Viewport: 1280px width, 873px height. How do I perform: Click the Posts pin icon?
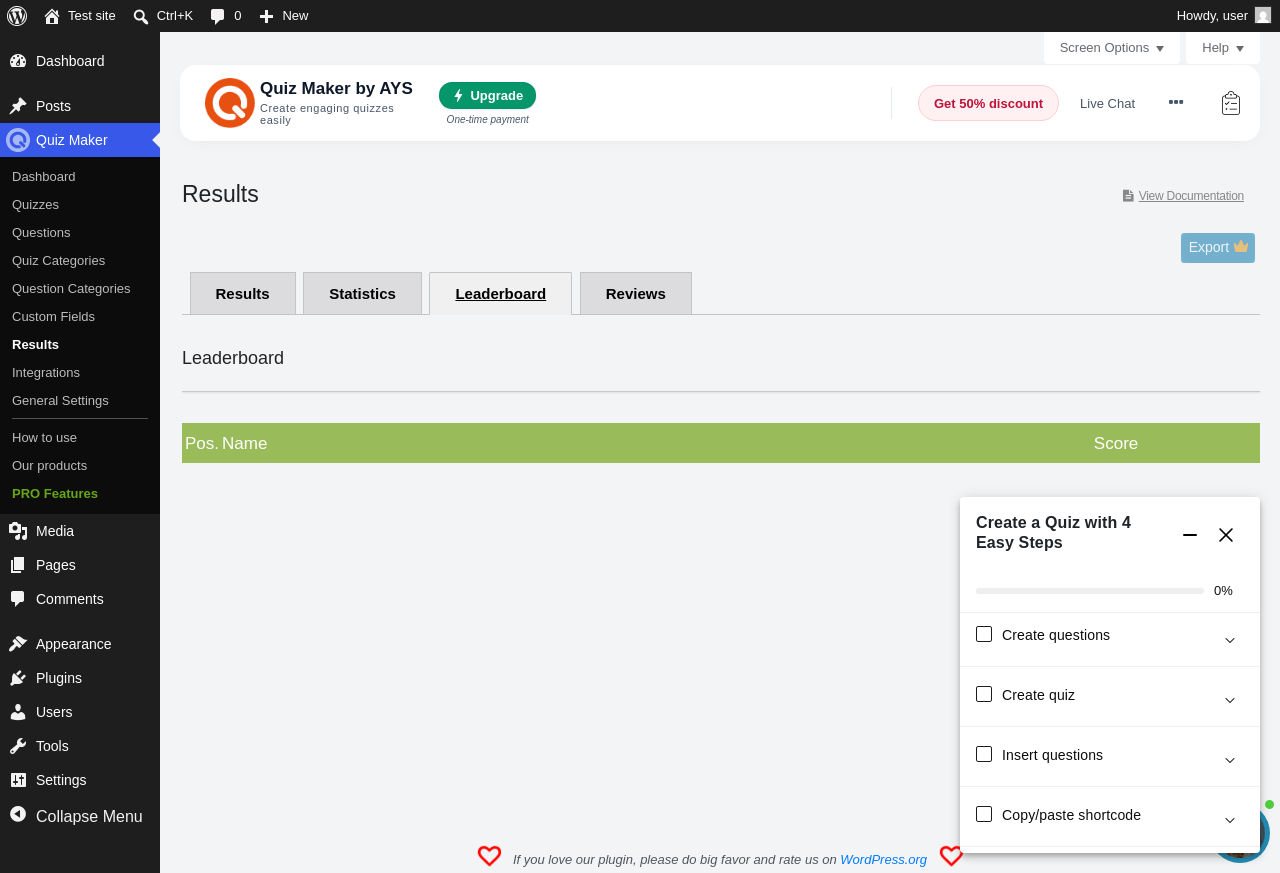[x=18, y=106]
